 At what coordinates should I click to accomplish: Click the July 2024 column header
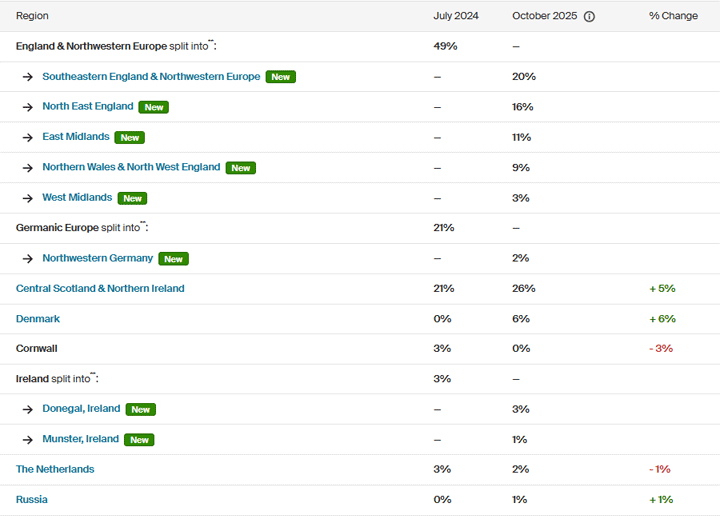(x=456, y=16)
